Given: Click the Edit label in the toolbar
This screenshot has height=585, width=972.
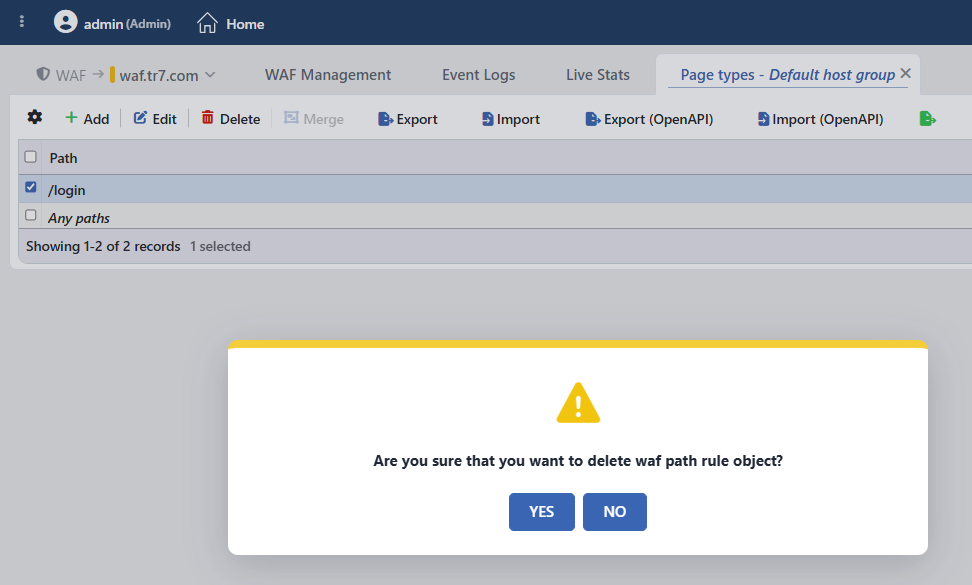Looking at the screenshot, I should click(x=164, y=119).
